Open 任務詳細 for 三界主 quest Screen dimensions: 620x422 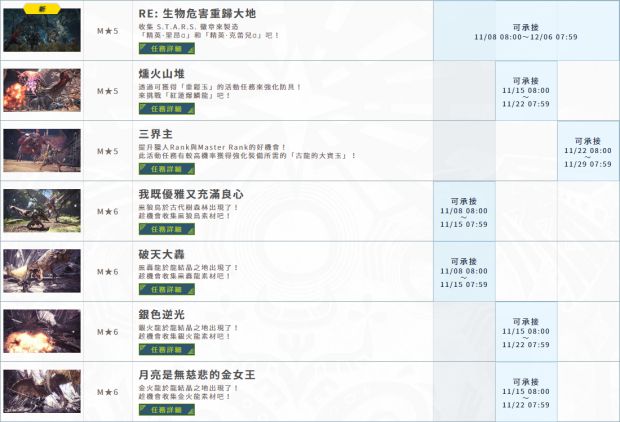166,169
